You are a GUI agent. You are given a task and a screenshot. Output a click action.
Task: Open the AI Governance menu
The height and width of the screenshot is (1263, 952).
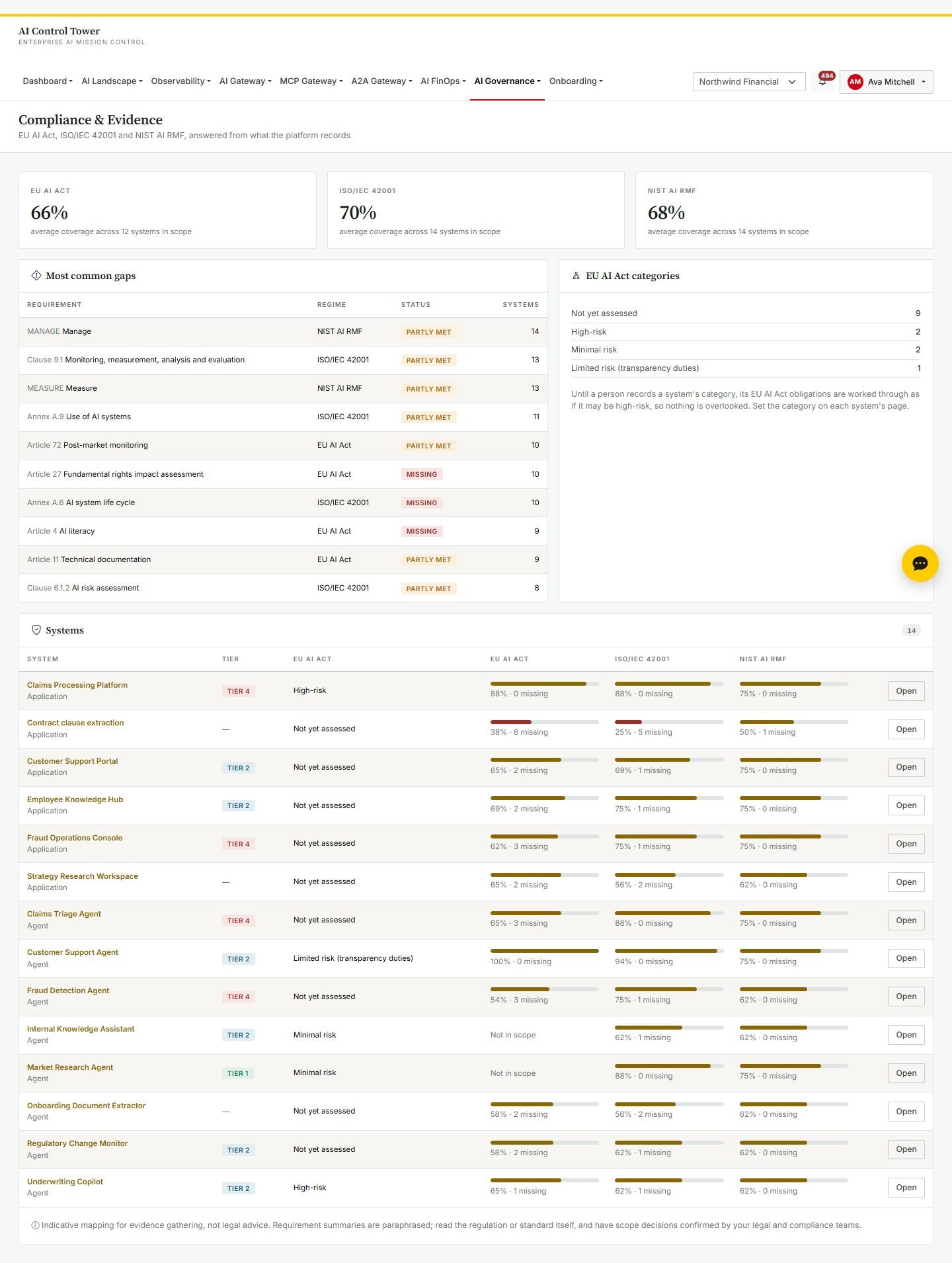click(x=507, y=81)
